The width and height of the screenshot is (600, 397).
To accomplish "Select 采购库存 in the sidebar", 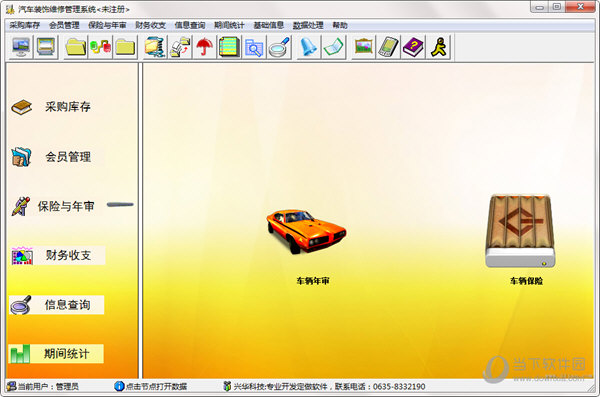I will point(68,107).
